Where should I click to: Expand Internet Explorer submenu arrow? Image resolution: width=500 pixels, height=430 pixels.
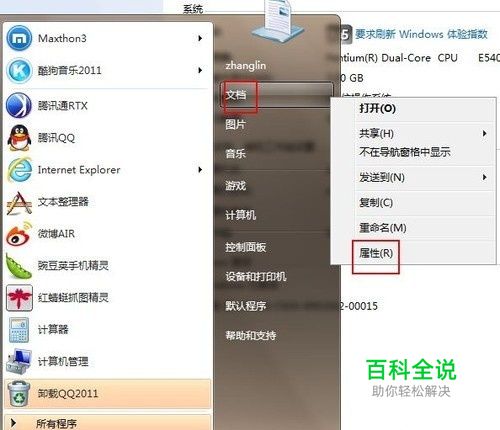click(x=200, y=170)
